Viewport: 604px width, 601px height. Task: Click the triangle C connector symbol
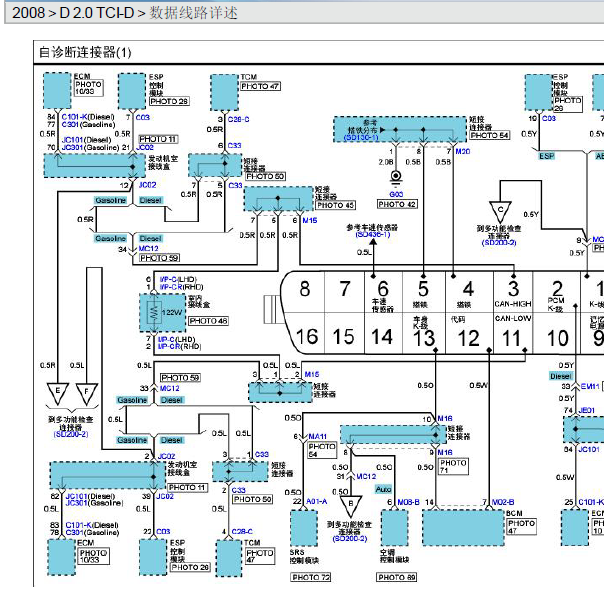500,212
